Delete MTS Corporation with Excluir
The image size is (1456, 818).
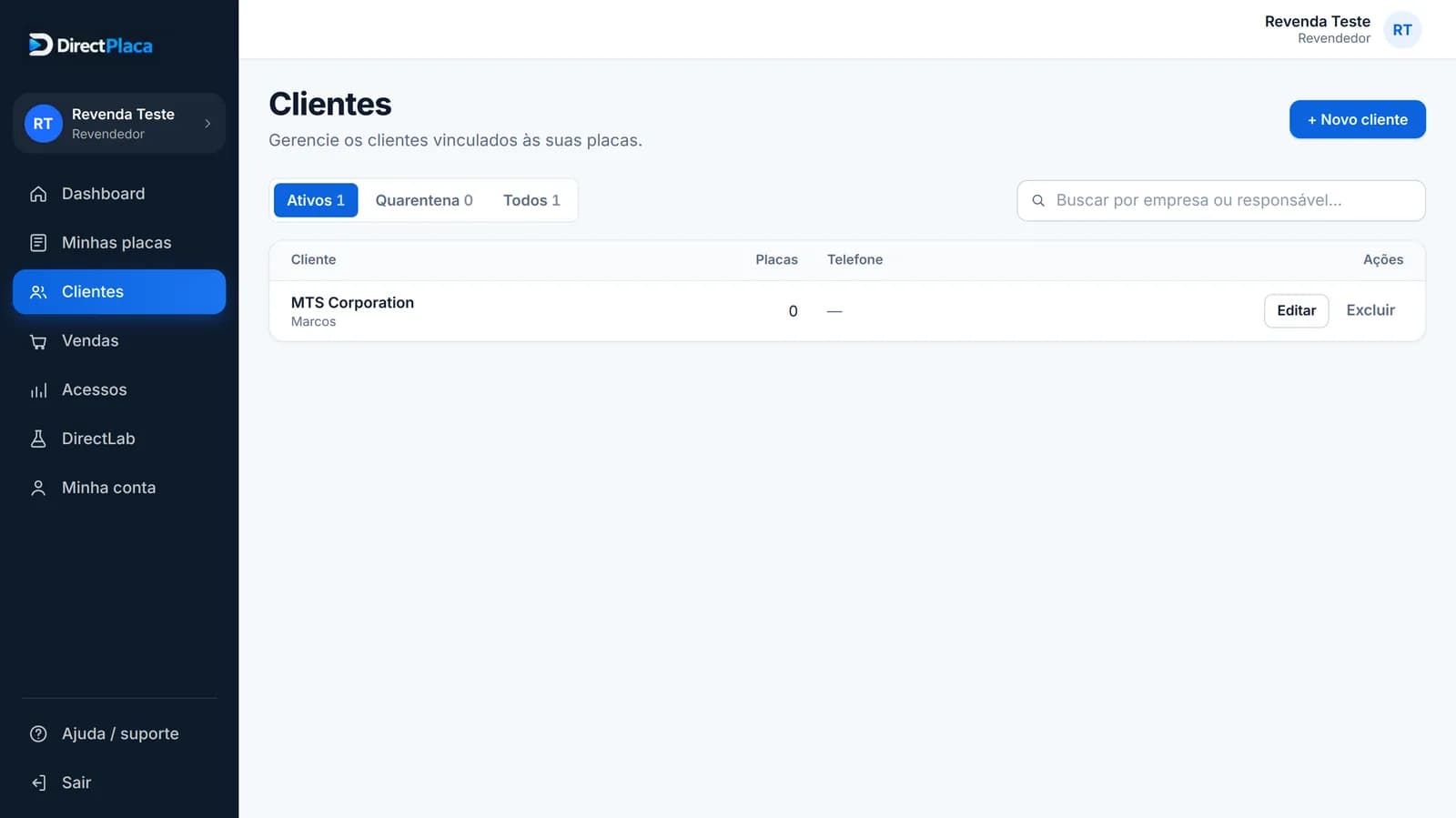point(1370,310)
